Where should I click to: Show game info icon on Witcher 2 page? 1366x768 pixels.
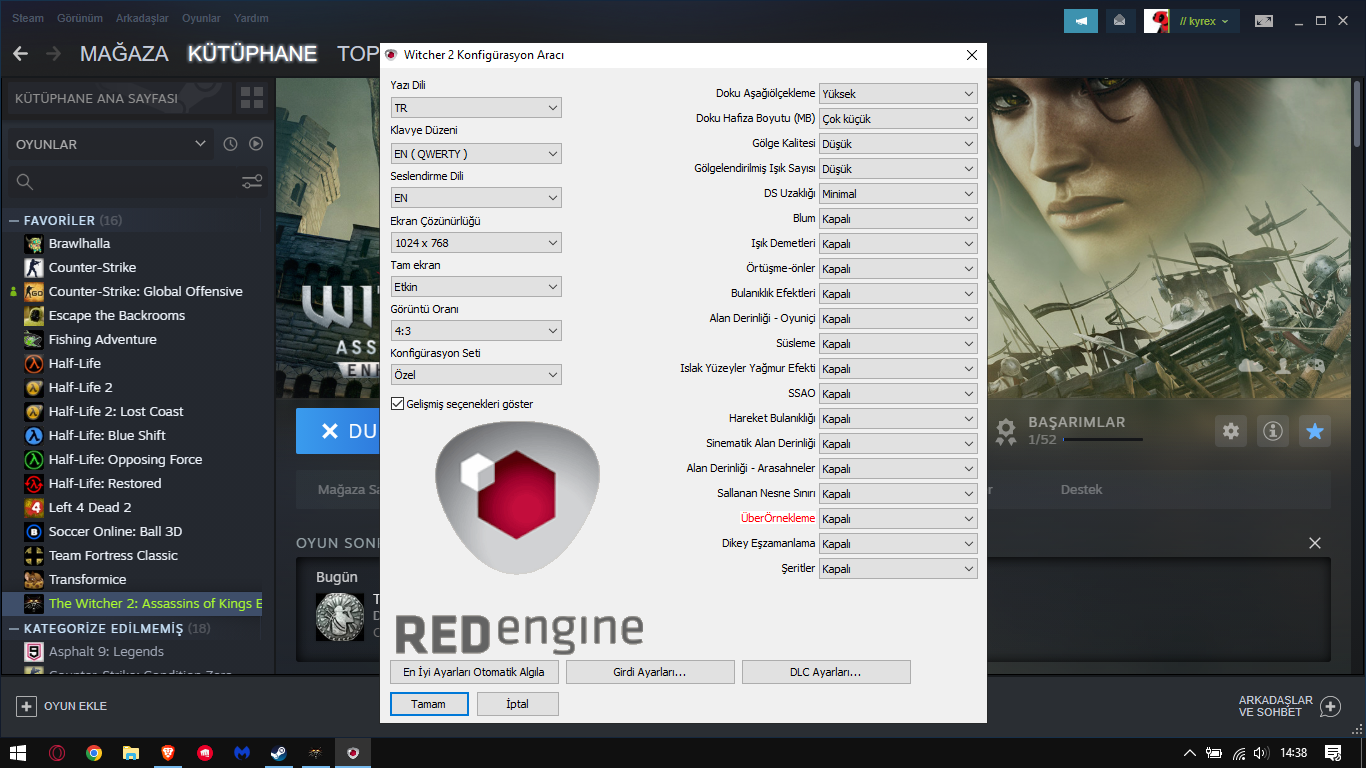(x=1273, y=431)
